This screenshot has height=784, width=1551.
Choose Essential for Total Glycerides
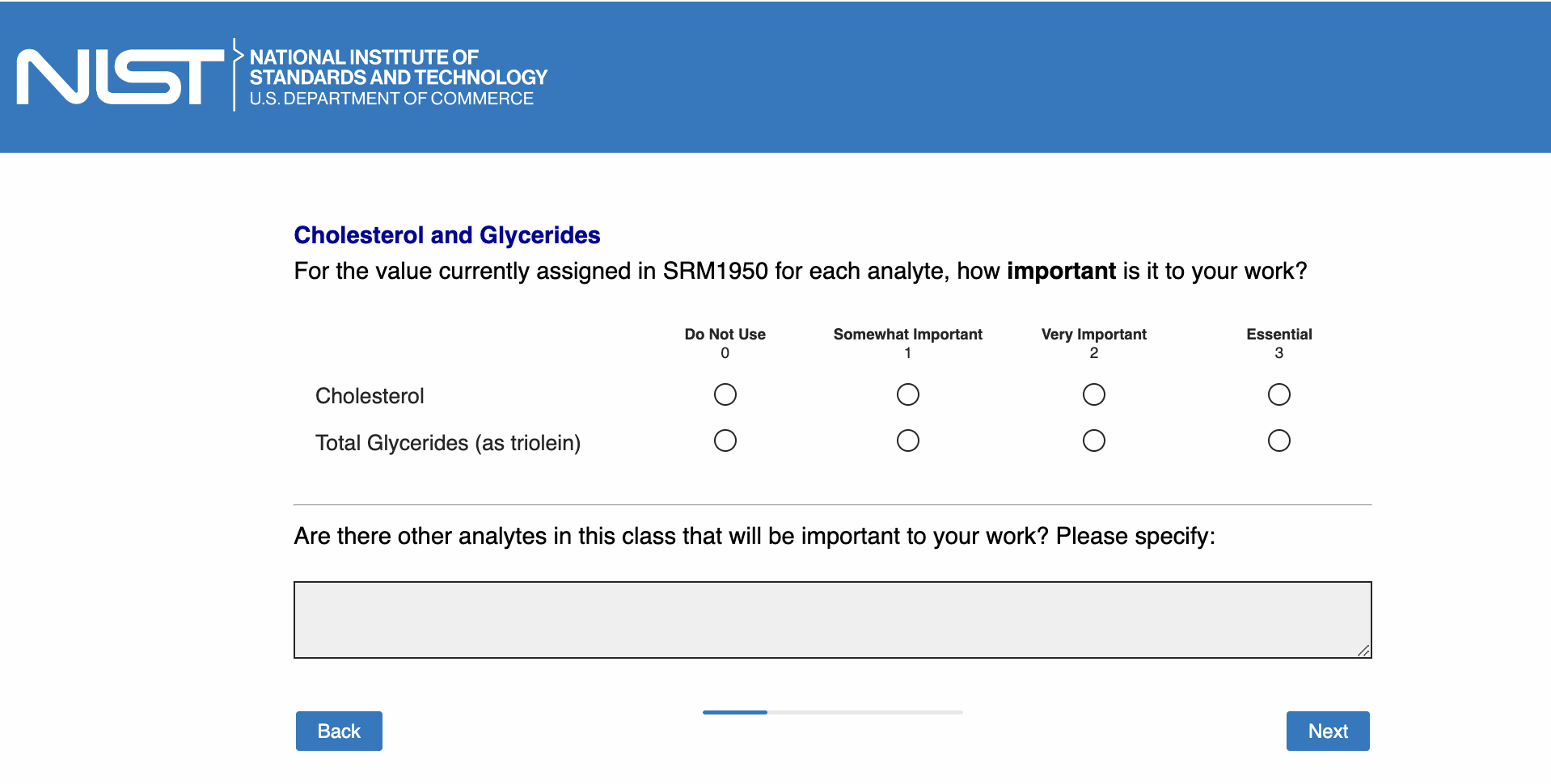1278,440
